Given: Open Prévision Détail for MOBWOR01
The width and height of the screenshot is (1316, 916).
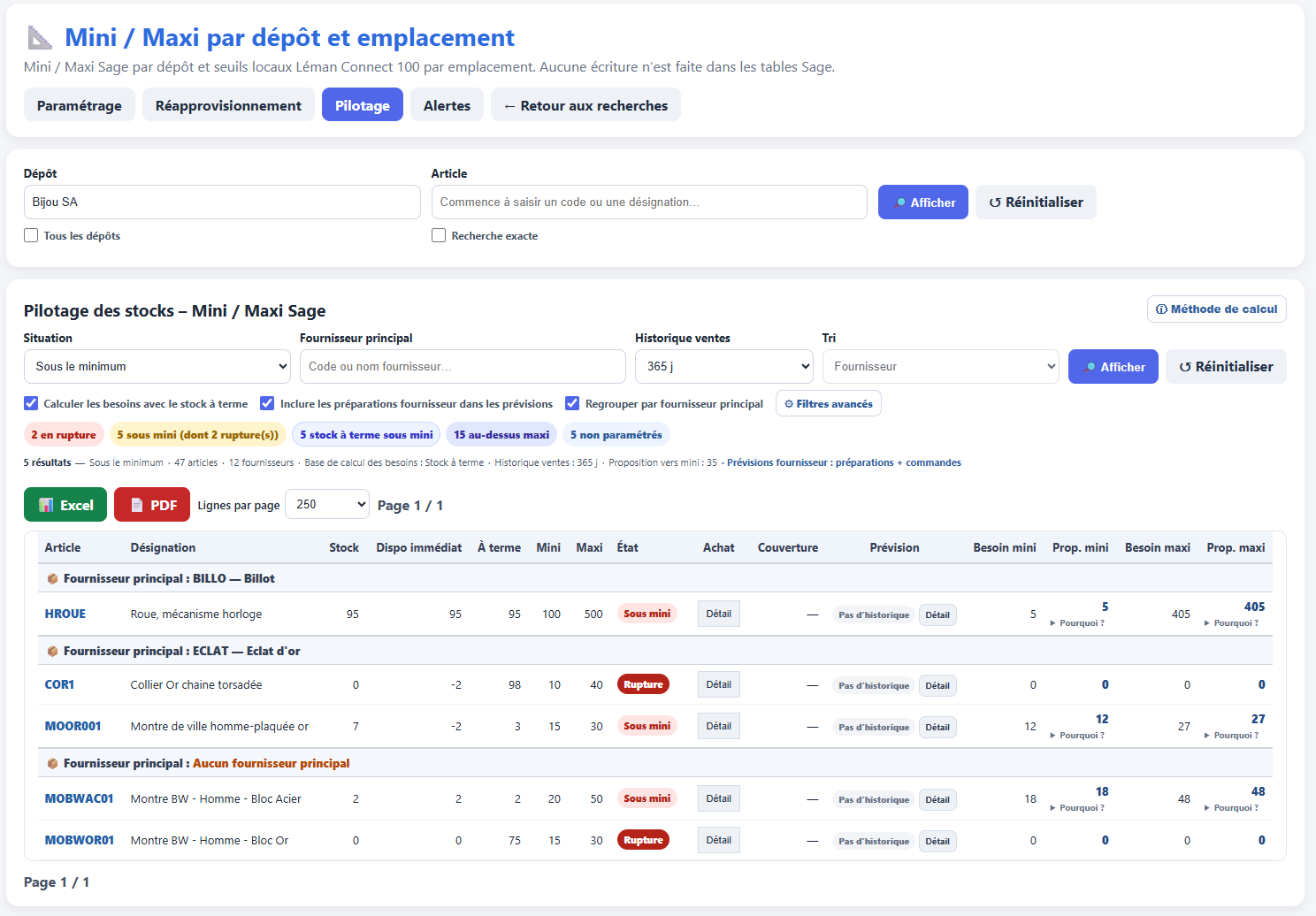Looking at the screenshot, I should 937,841.
